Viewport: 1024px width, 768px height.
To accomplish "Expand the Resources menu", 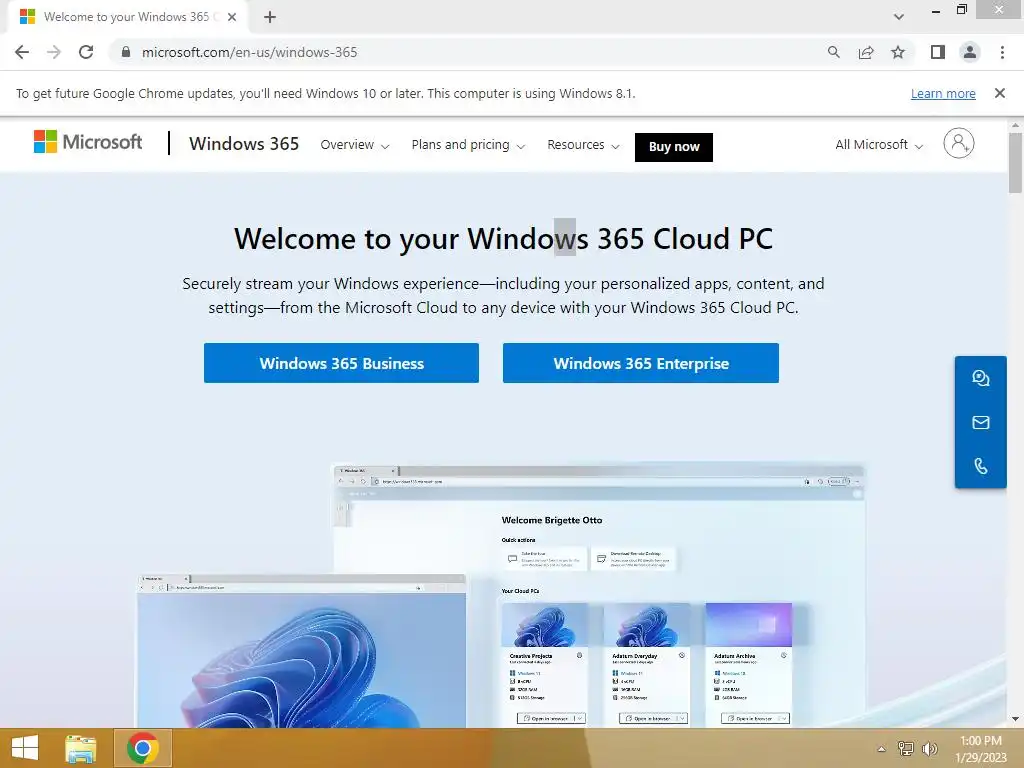I will tap(583, 145).
